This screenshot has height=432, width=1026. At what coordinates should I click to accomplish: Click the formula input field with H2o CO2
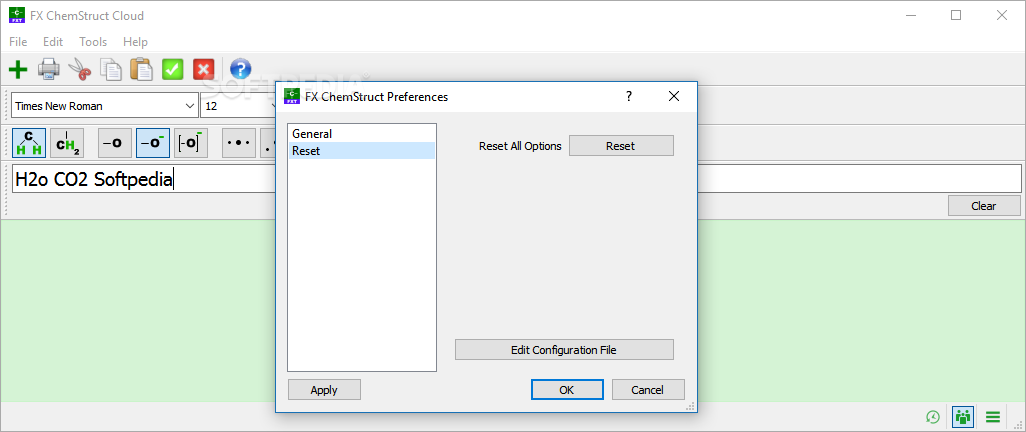pos(517,179)
